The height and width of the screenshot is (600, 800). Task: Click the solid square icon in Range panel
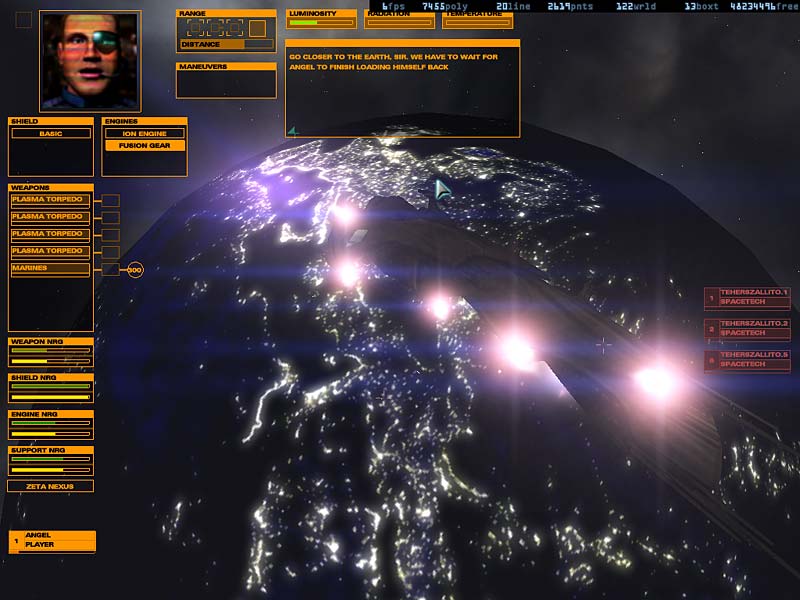click(x=257, y=28)
